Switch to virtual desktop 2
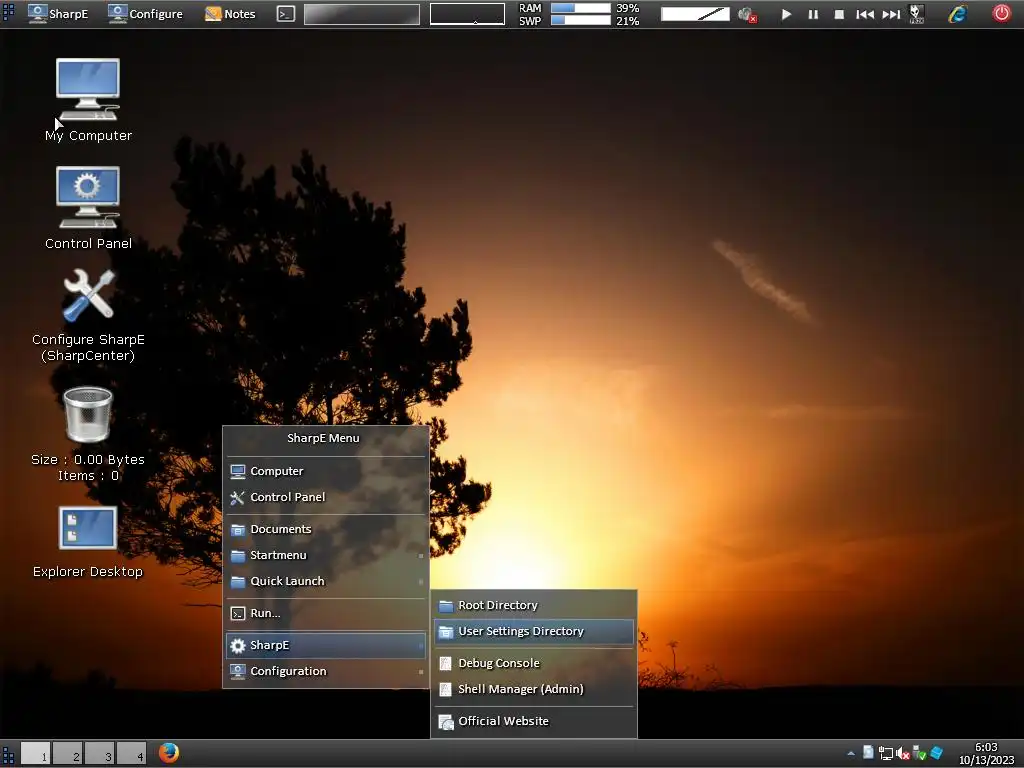This screenshot has width=1024, height=768. 67,753
